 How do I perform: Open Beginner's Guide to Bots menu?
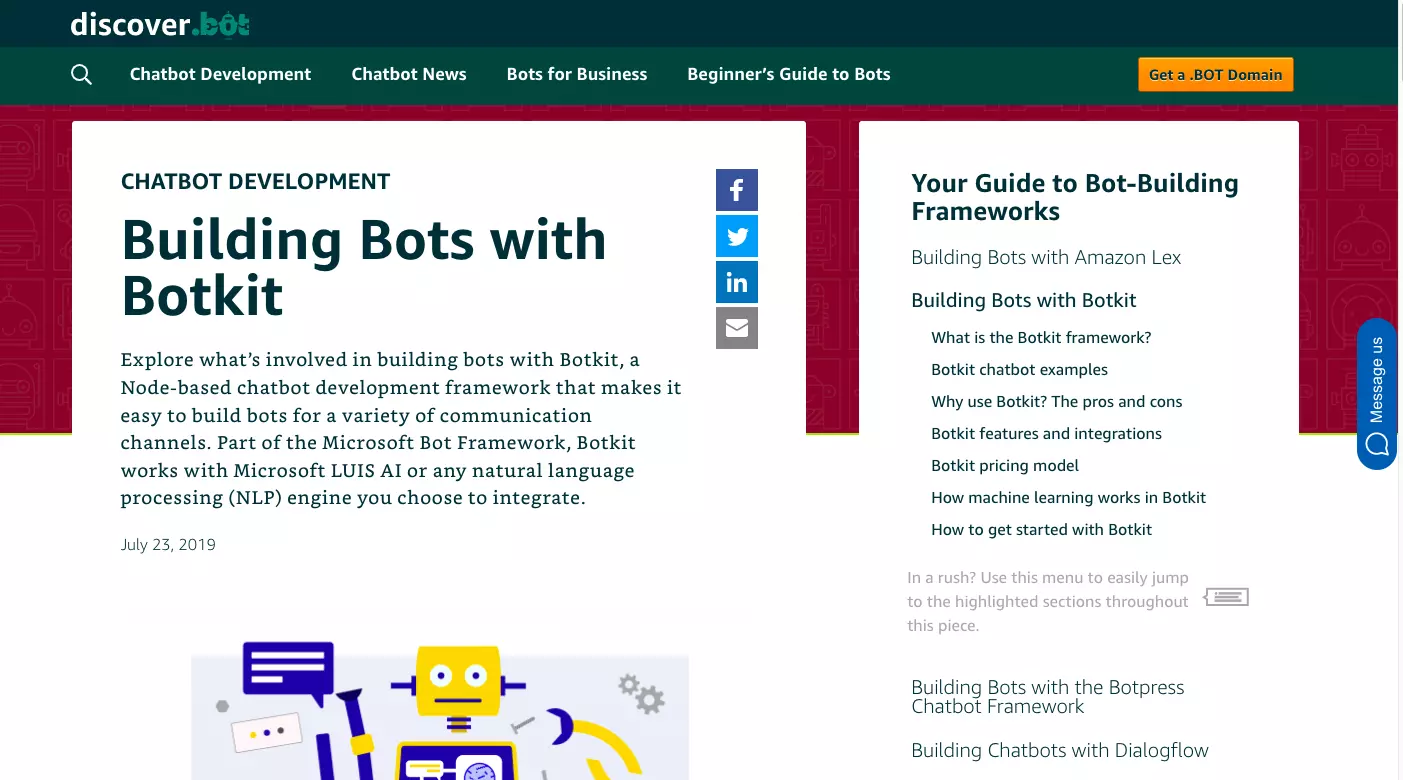(789, 74)
